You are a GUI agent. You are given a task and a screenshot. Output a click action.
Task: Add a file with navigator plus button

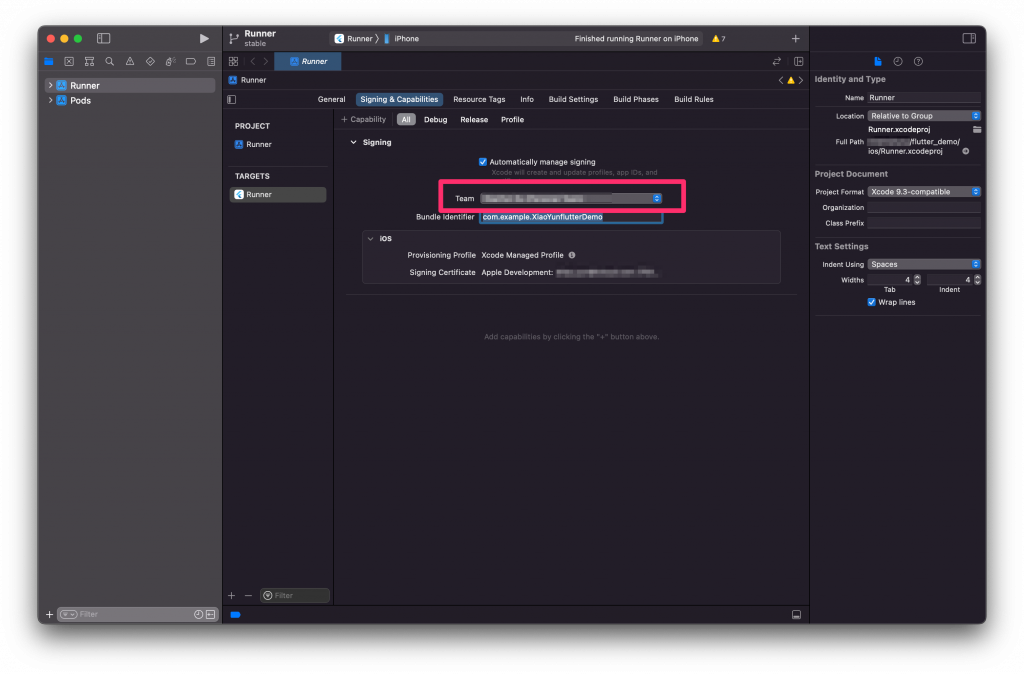click(49, 615)
